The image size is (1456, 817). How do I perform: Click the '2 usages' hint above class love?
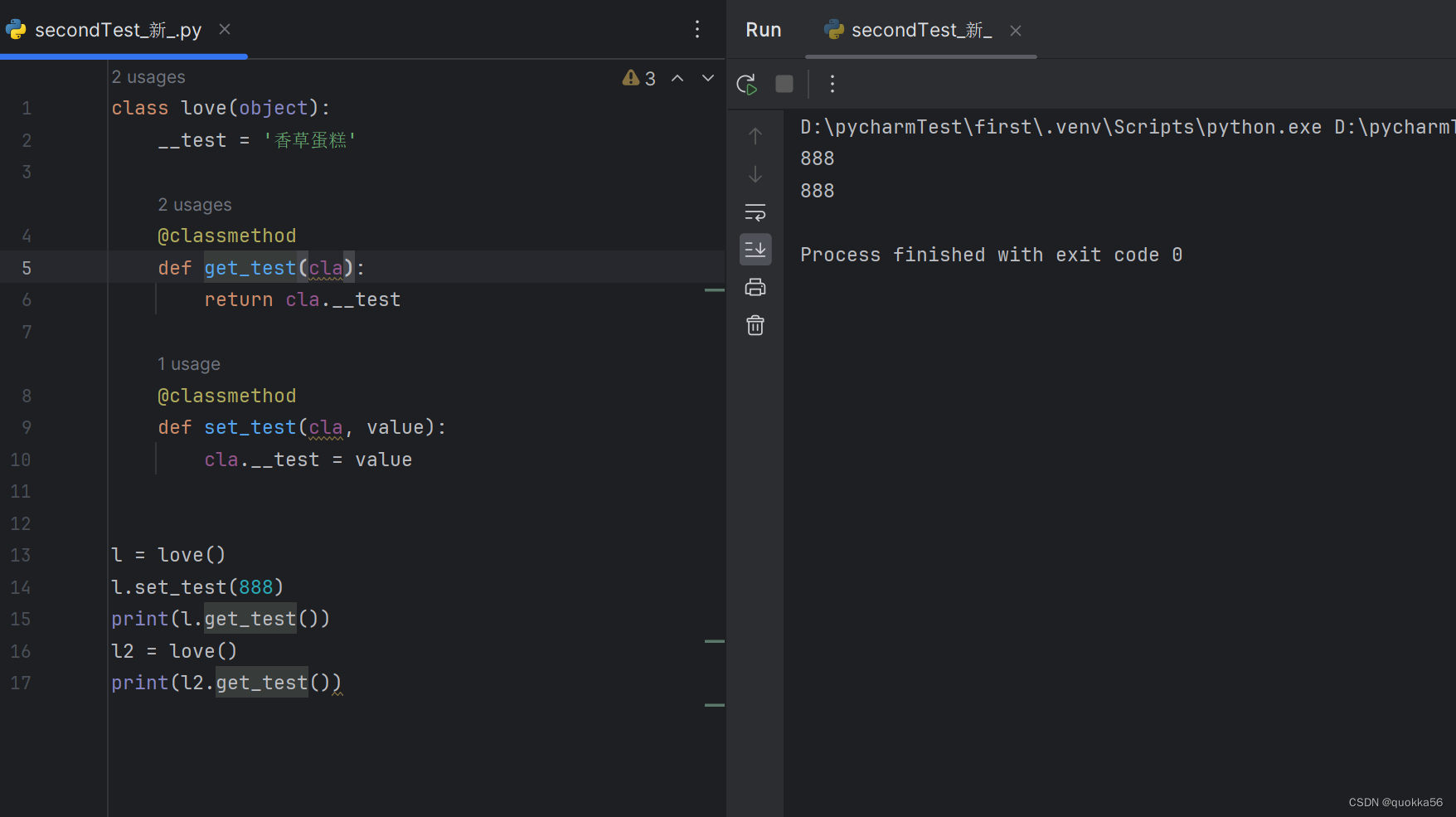[148, 77]
